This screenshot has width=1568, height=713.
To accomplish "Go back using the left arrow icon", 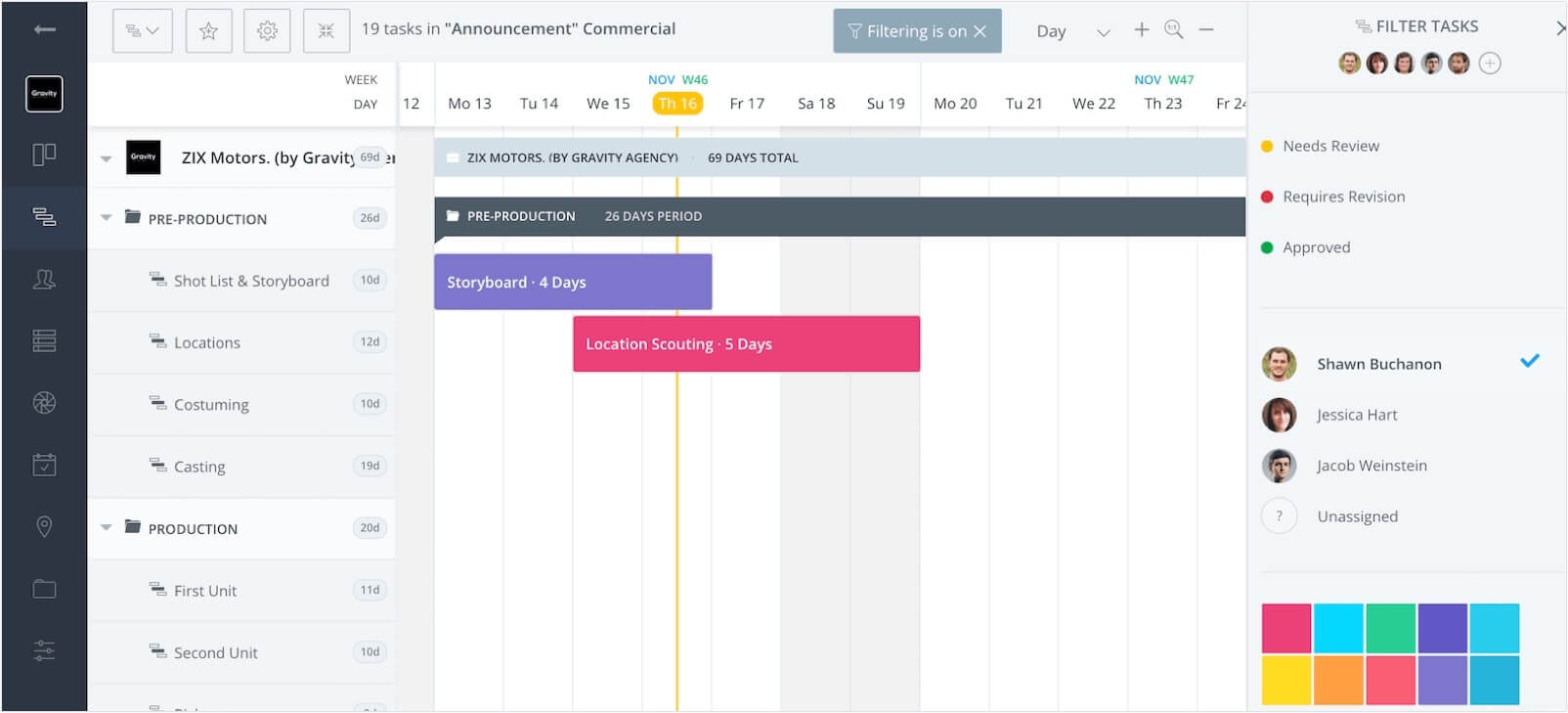I will pos(44,29).
